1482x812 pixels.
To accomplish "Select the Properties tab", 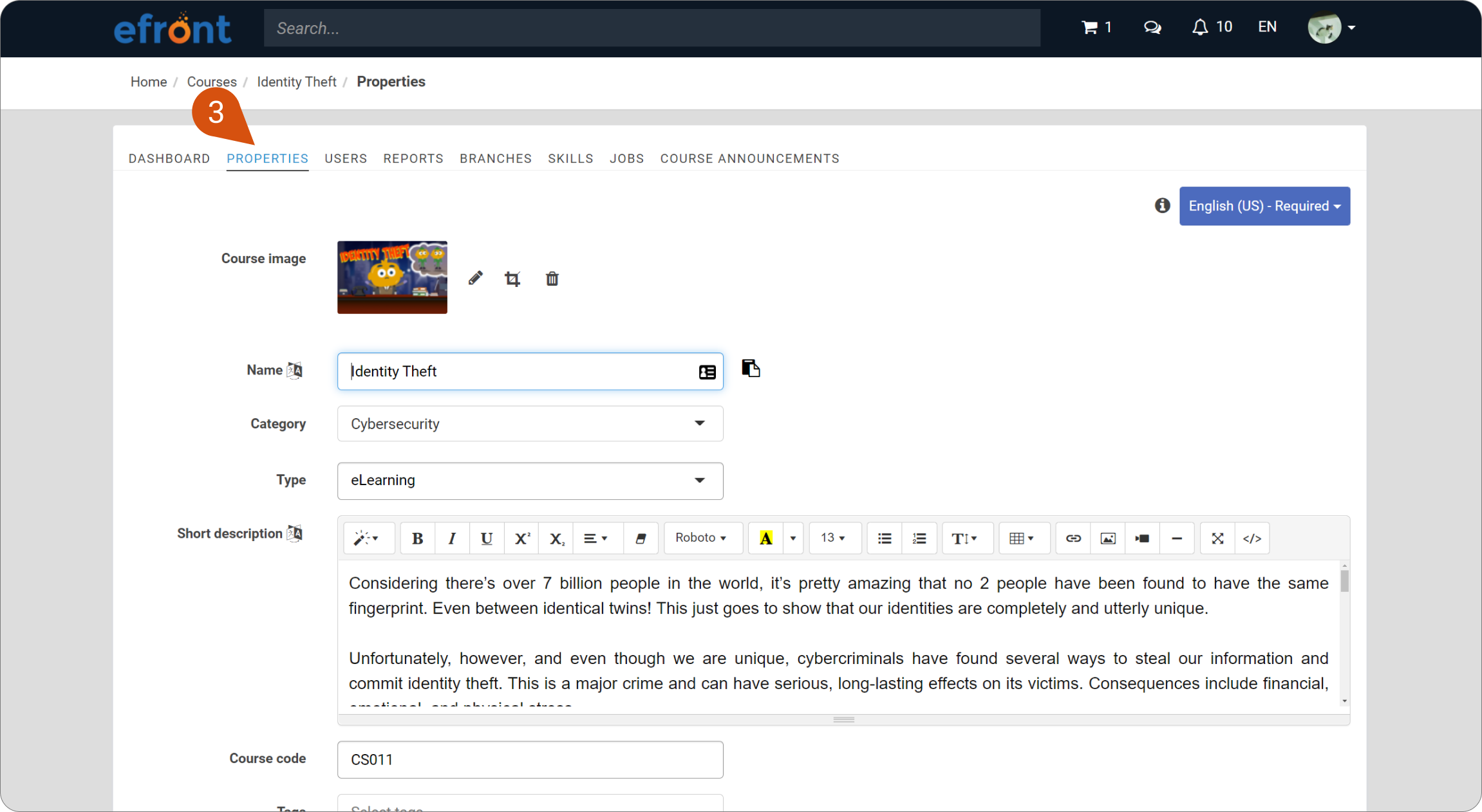I will [x=267, y=158].
